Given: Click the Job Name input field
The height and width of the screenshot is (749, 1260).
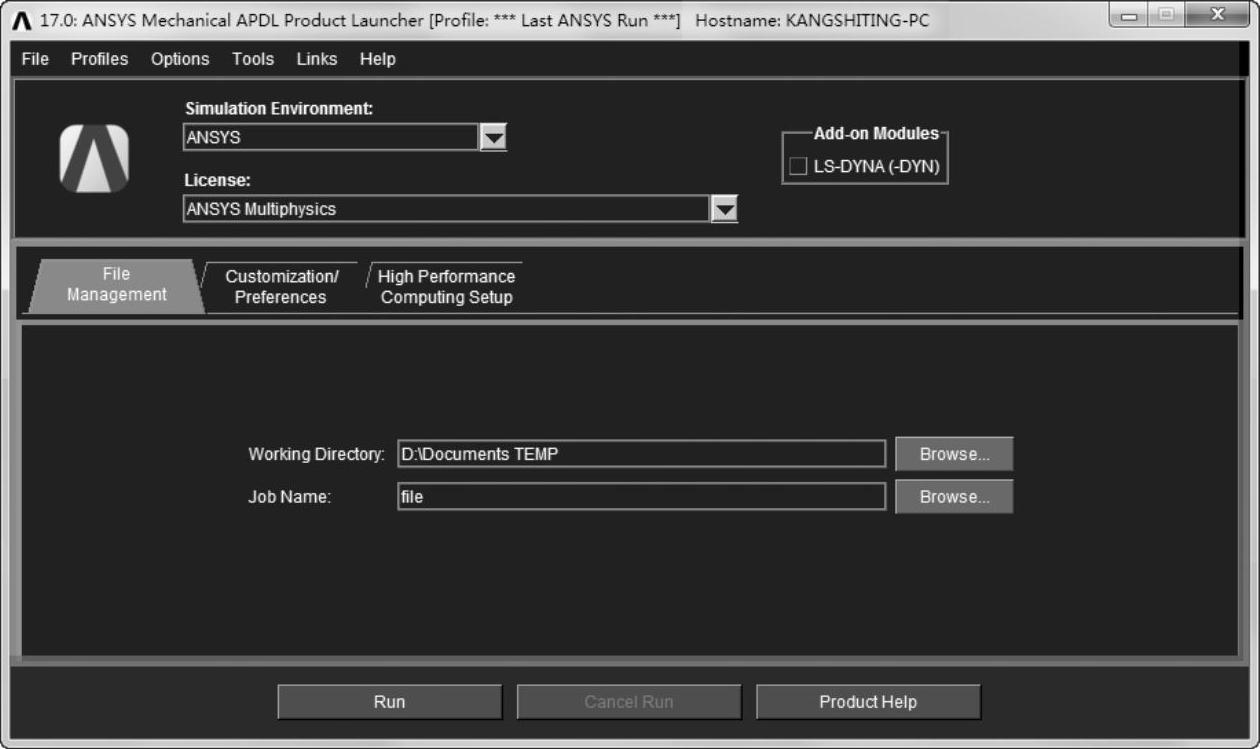Looking at the screenshot, I should point(641,496).
